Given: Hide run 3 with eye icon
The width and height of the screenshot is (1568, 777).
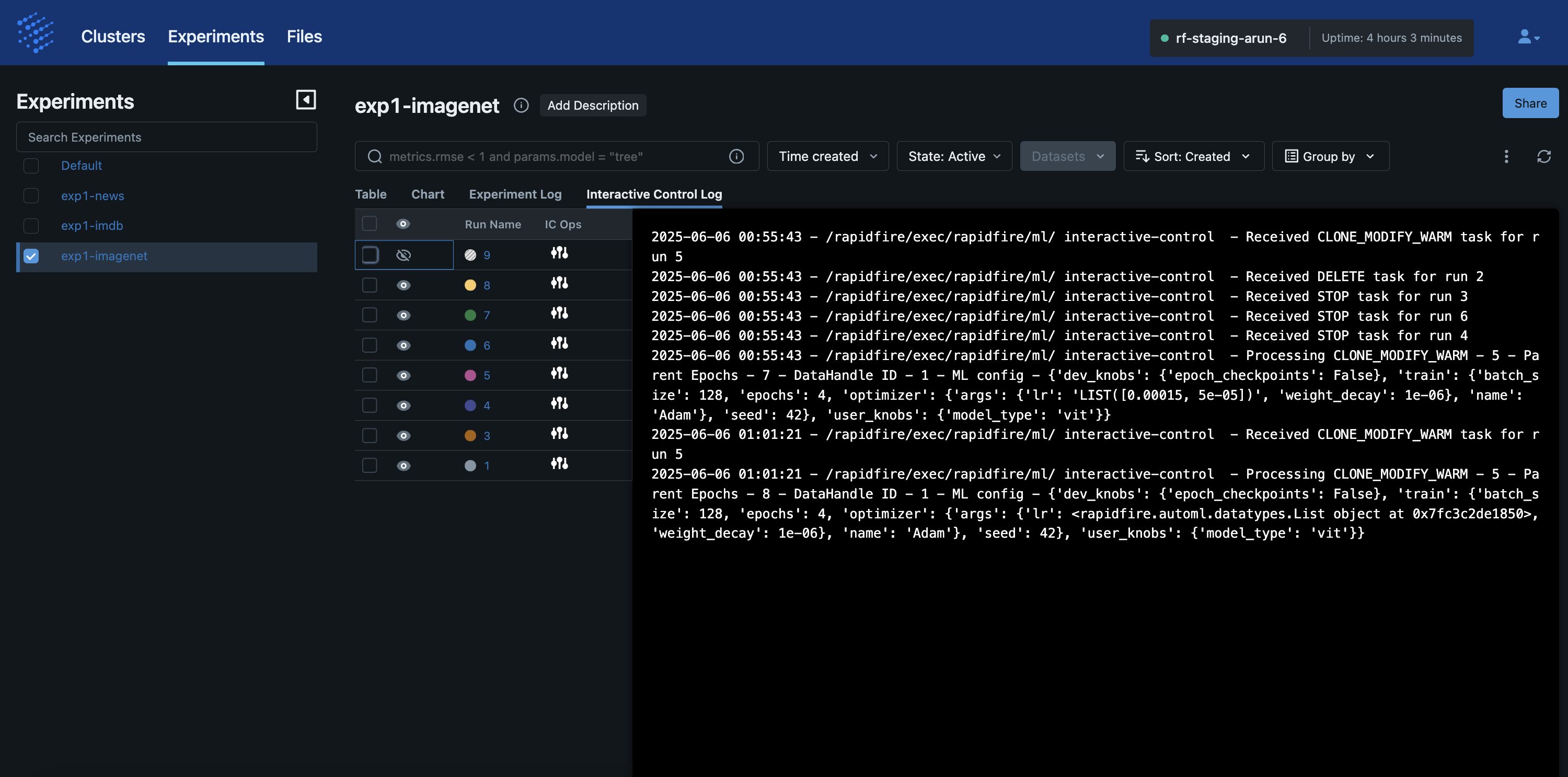Looking at the screenshot, I should click(x=403, y=436).
